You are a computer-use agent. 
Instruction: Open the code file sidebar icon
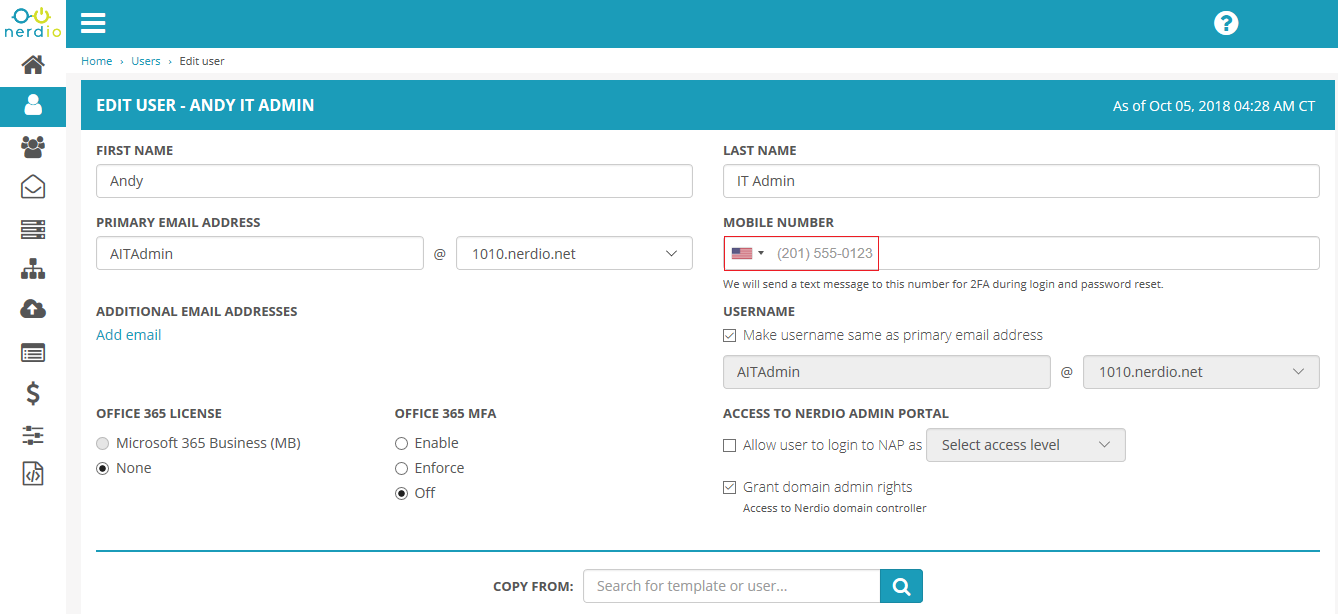[33, 474]
